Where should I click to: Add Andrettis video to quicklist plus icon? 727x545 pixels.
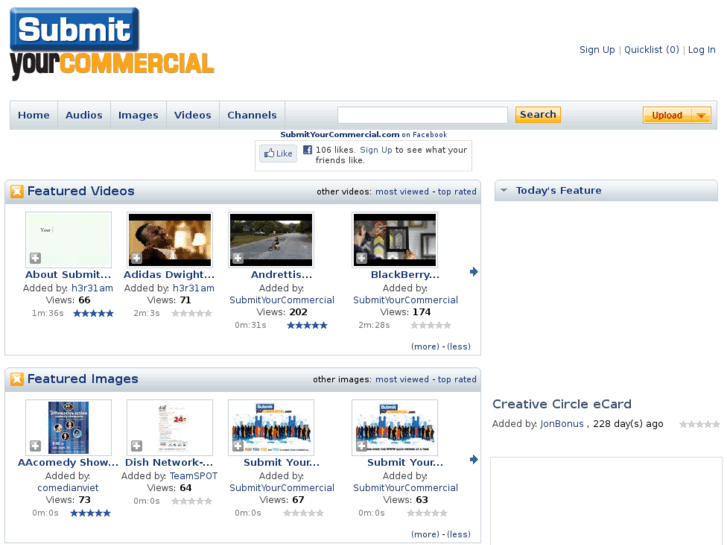click(x=238, y=258)
